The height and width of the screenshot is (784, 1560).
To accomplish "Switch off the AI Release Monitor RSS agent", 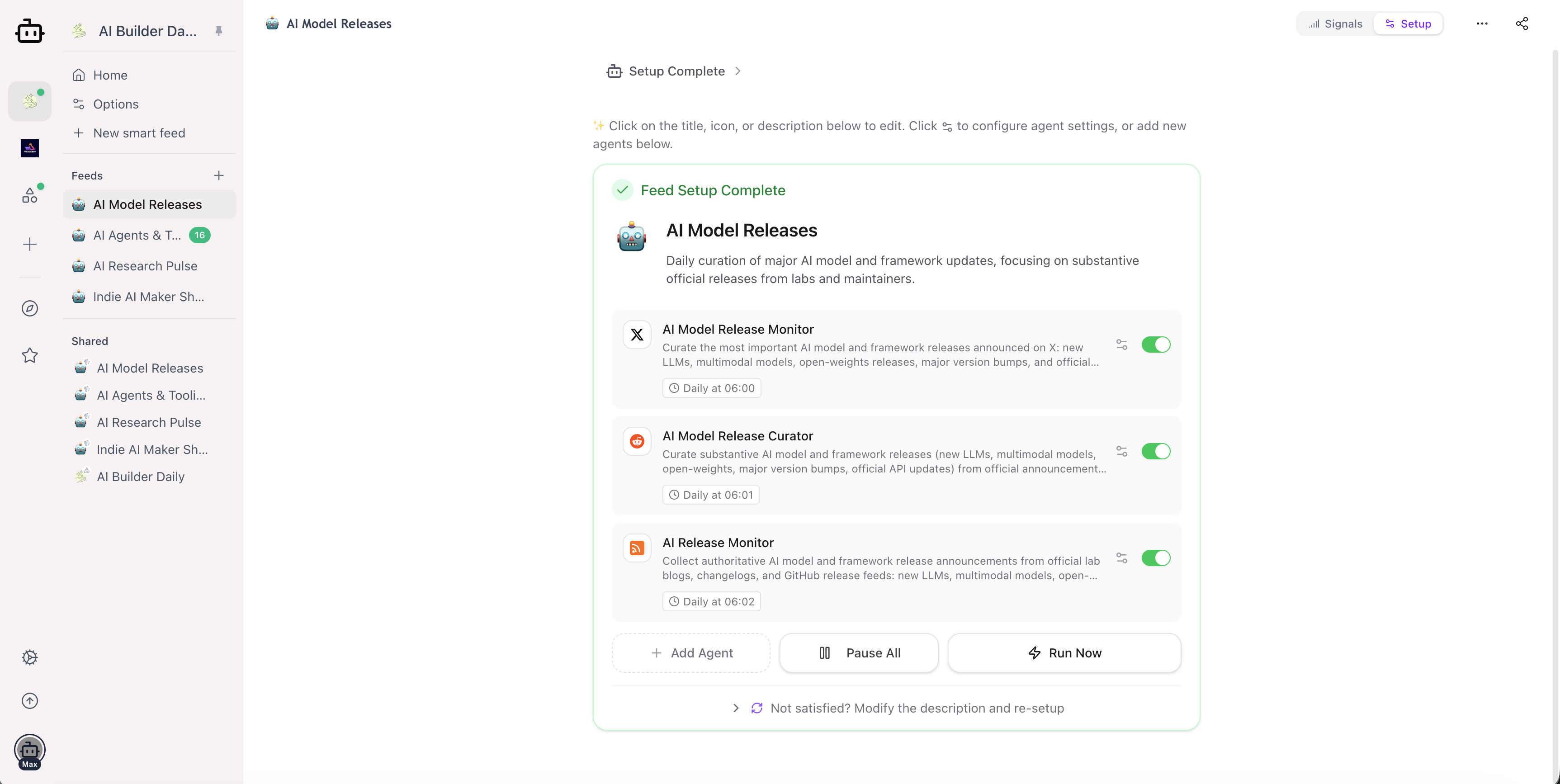I will click(1155, 557).
